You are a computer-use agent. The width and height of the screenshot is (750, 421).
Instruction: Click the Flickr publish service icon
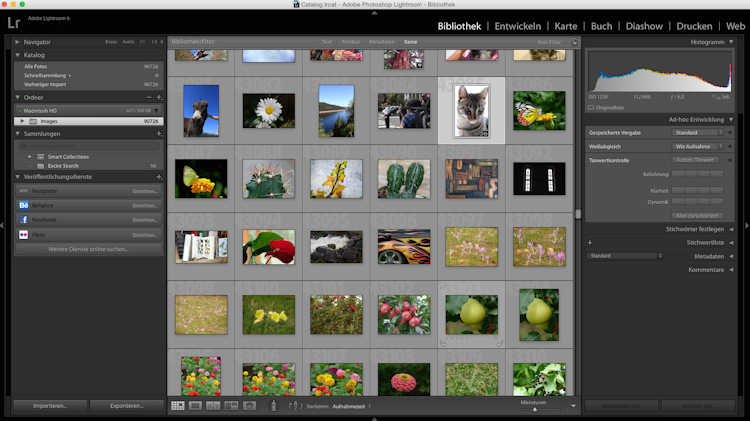point(23,235)
